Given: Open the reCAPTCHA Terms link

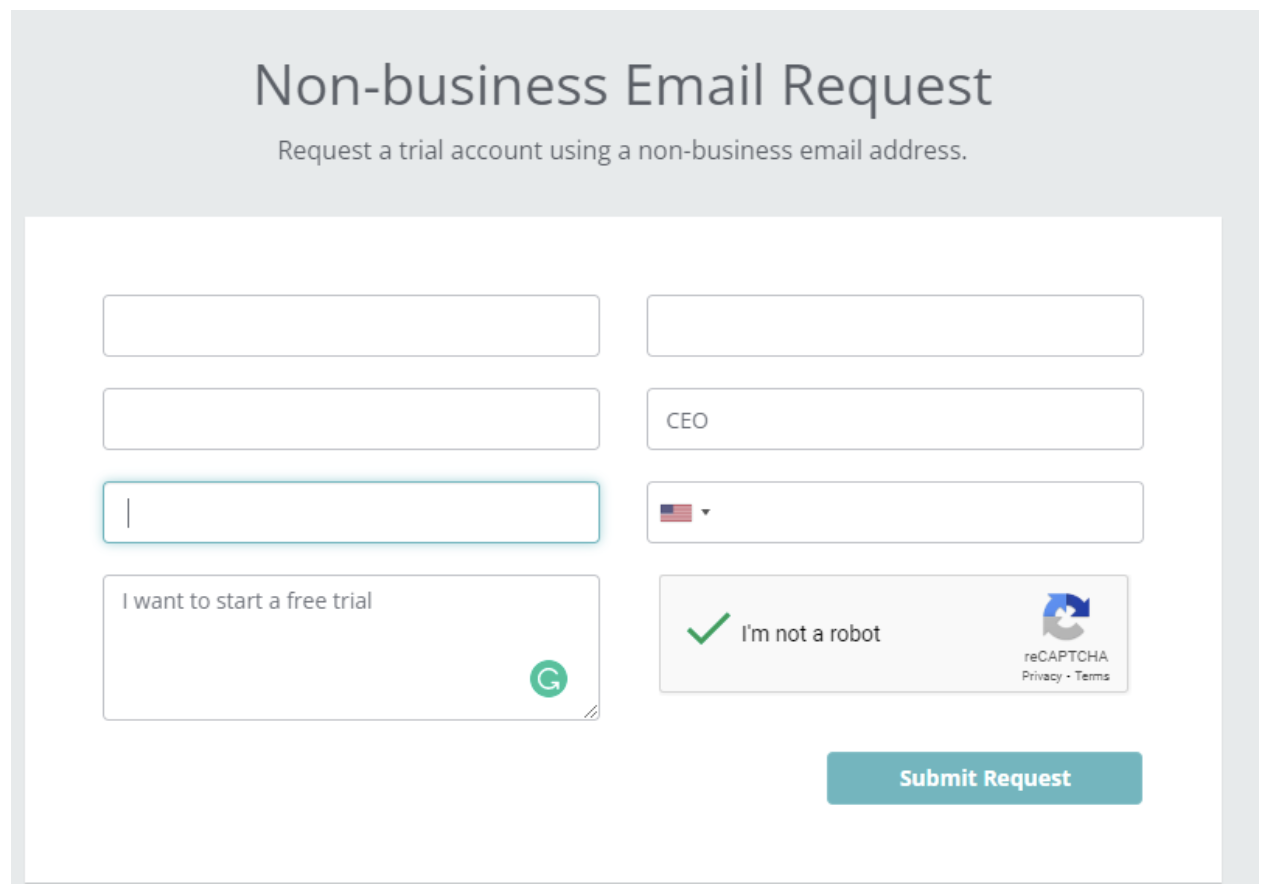Looking at the screenshot, I should click(1092, 676).
